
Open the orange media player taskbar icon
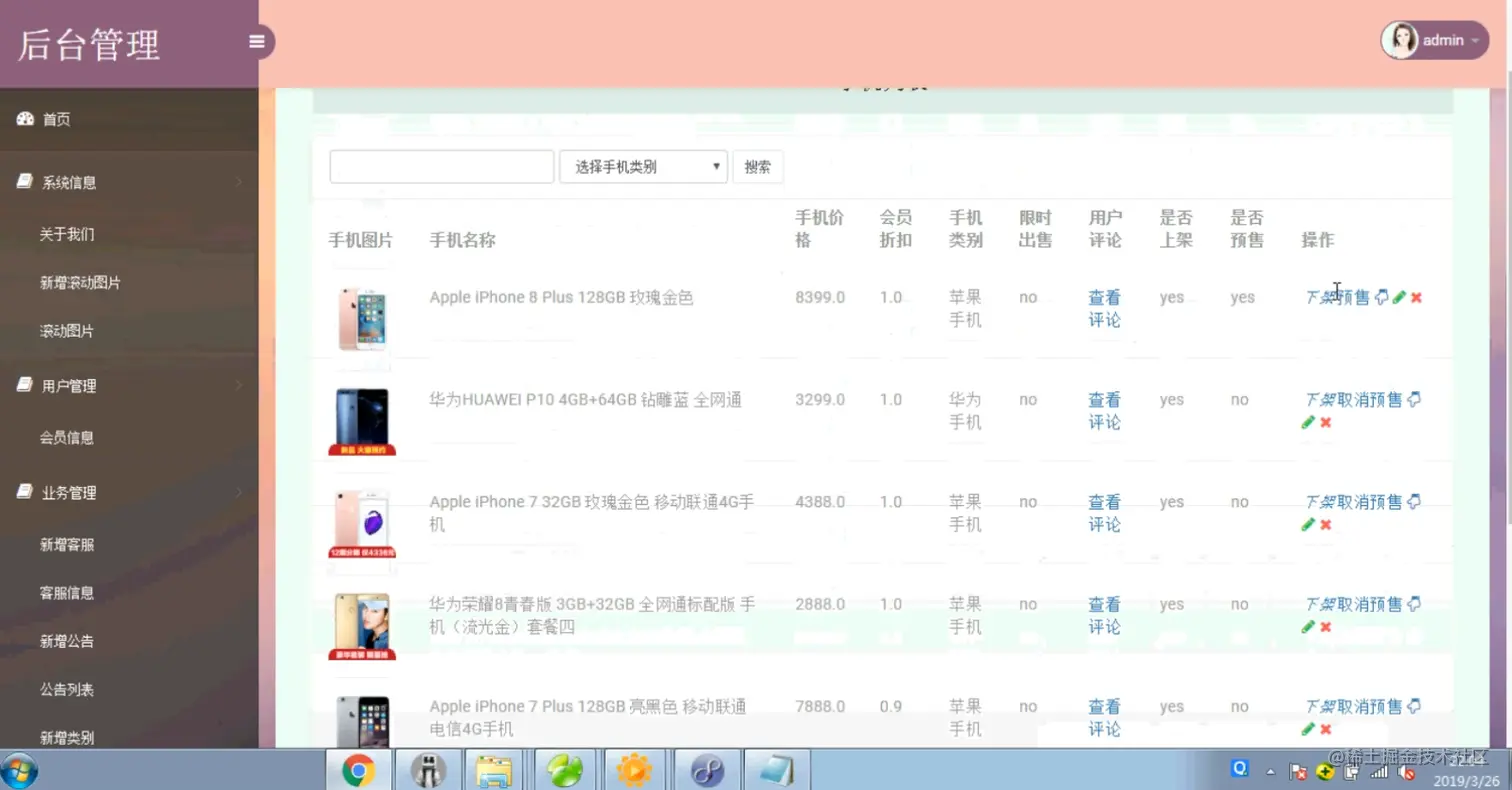(x=634, y=770)
